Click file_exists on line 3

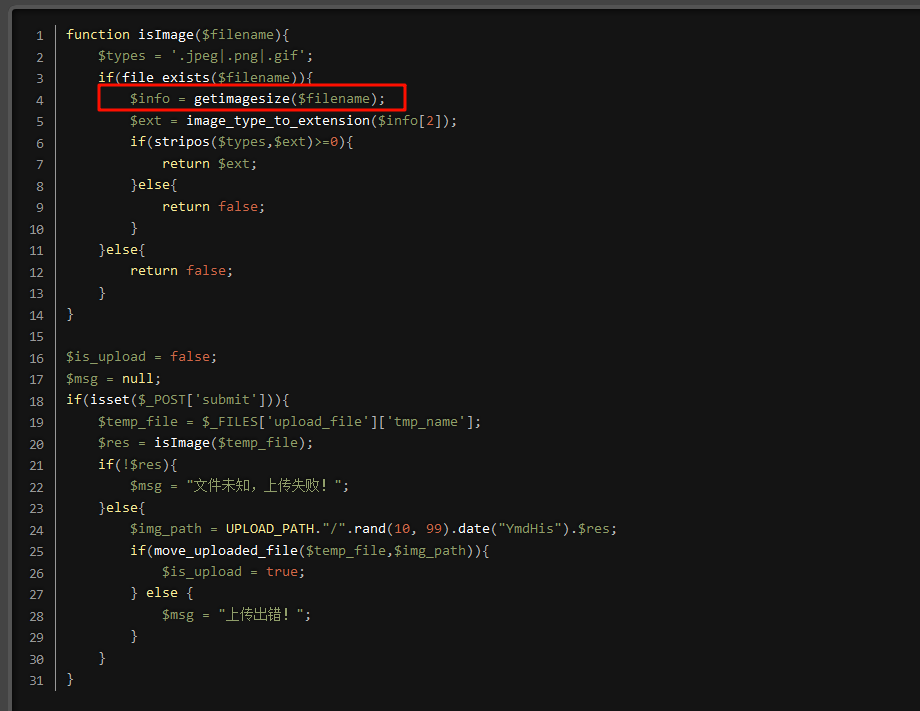(x=165, y=77)
